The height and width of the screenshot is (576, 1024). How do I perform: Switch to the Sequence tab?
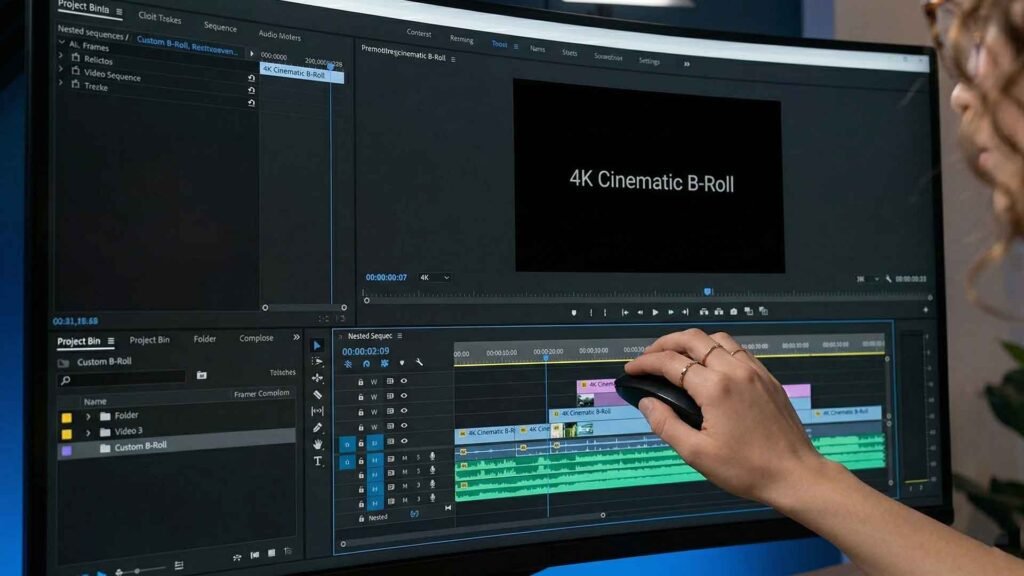(x=221, y=28)
